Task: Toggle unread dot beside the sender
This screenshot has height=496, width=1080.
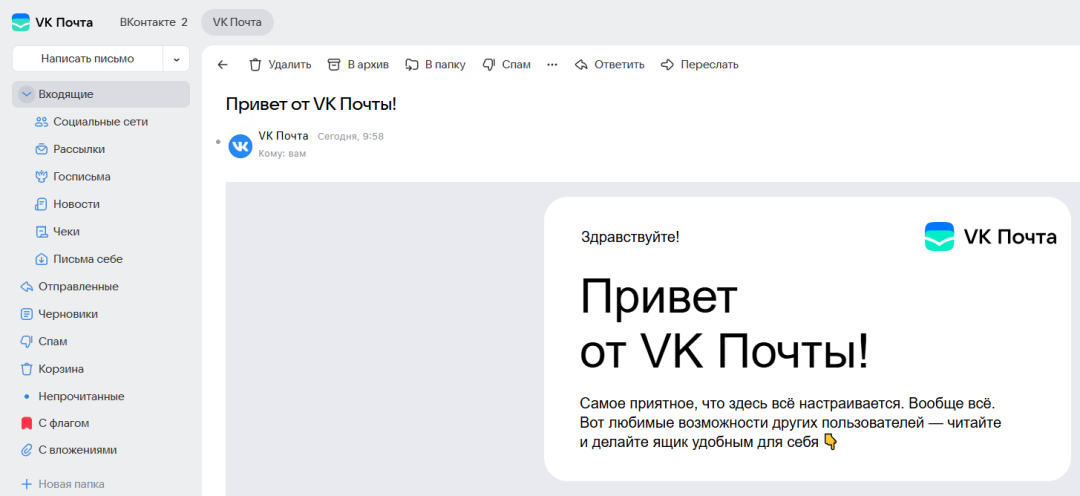Action: point(218,142)
